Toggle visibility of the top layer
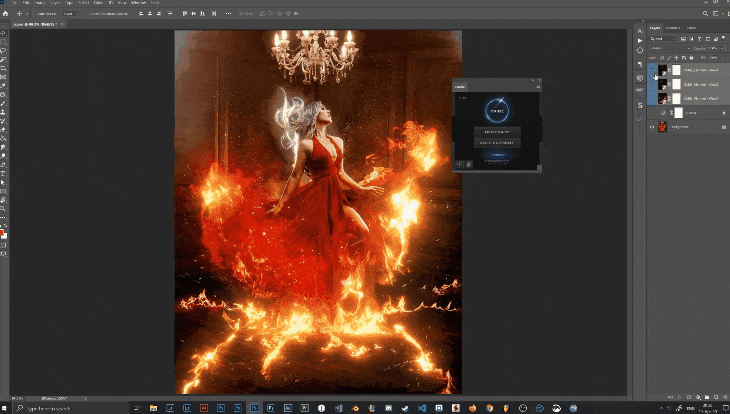730x414 pixels. [652, 70]
